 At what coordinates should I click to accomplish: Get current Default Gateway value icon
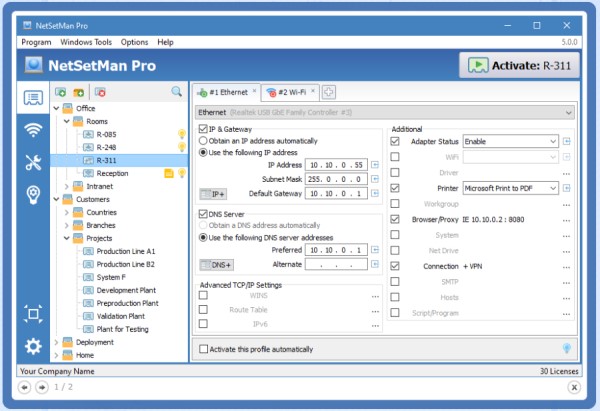375,193
